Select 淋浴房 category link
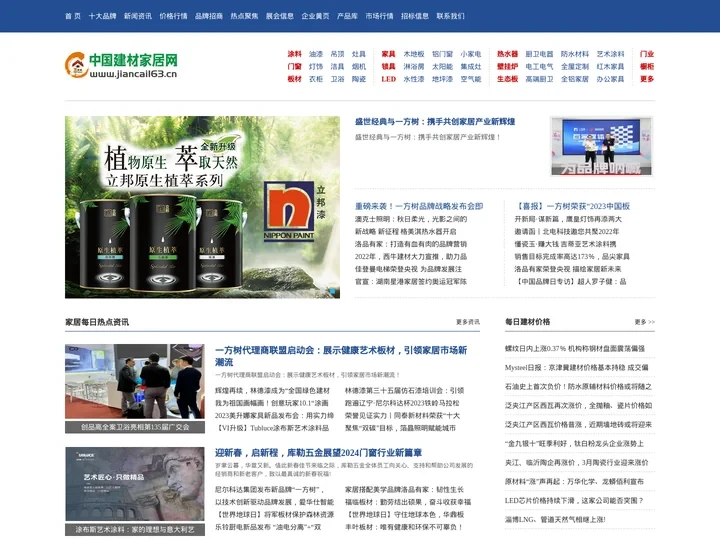The height and width of the screenshot is (540, 720). (414, 67)
